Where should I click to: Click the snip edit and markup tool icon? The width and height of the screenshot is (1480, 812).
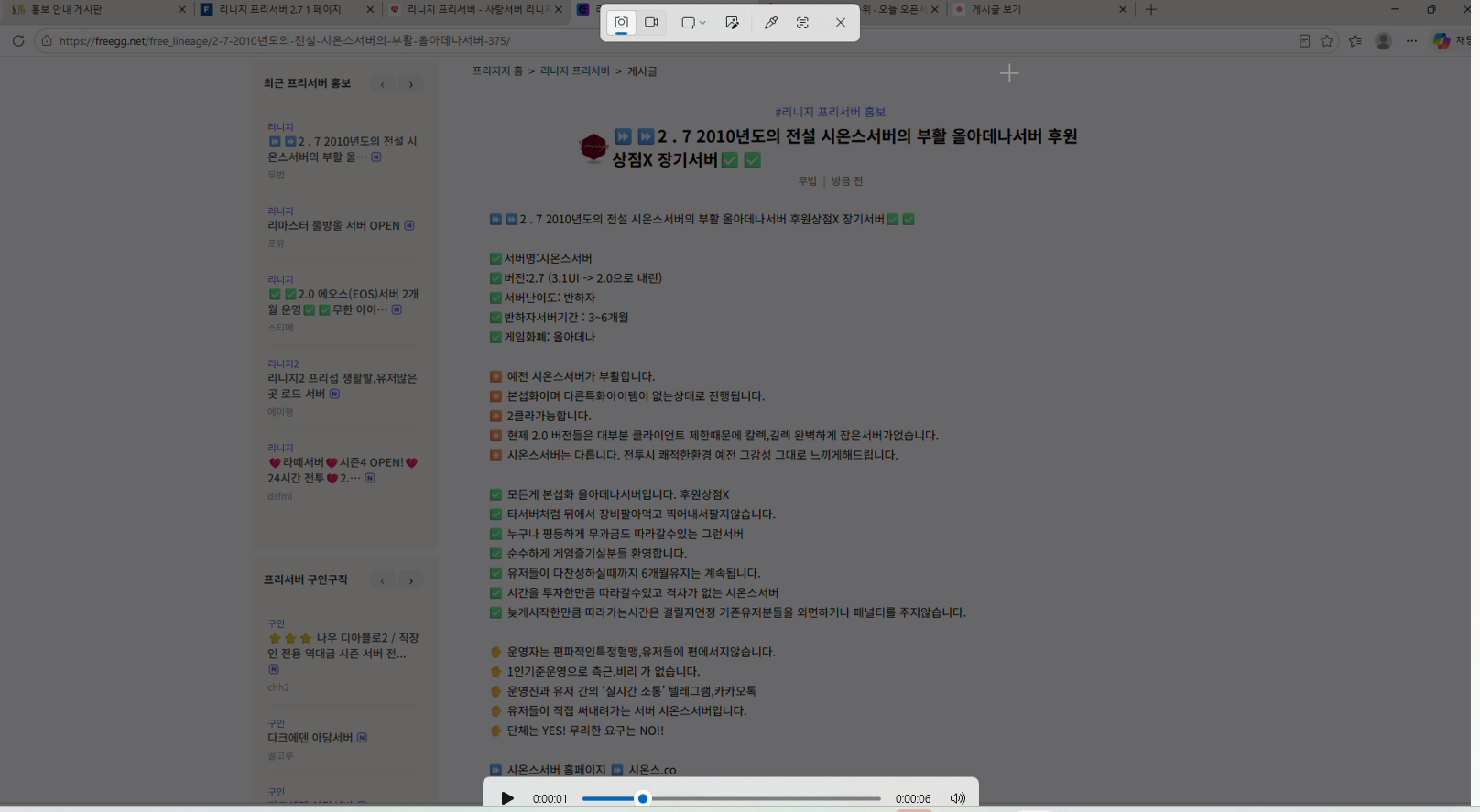tap(732, 22)
